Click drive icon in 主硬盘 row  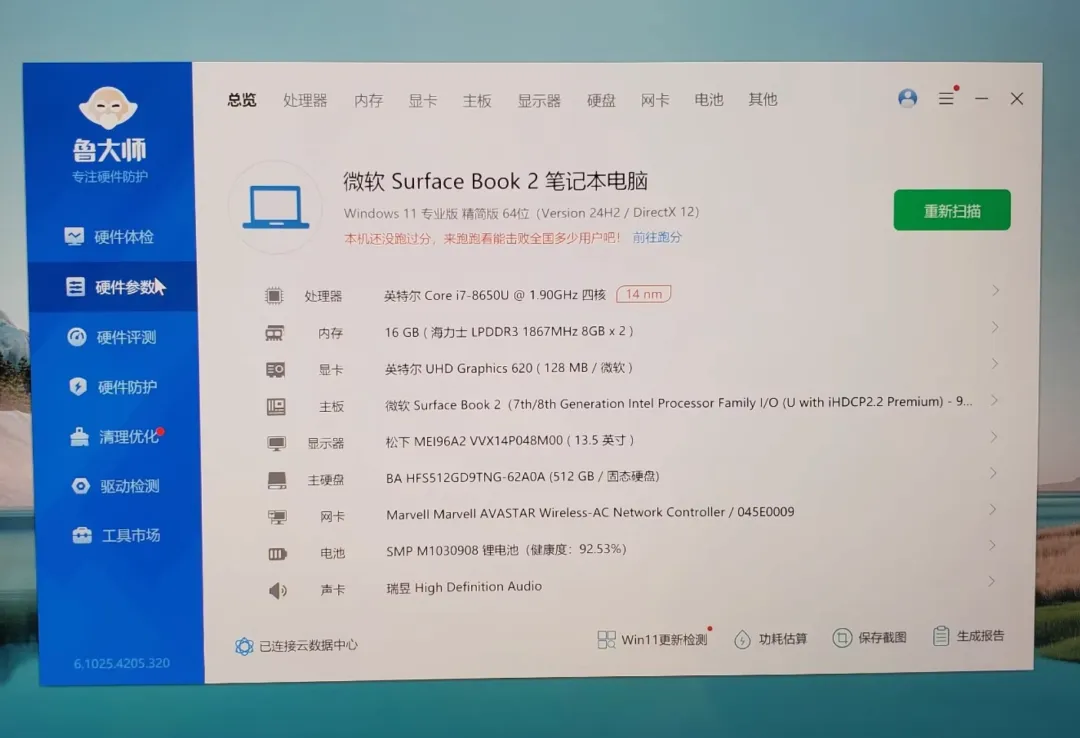tap(277, 480)
